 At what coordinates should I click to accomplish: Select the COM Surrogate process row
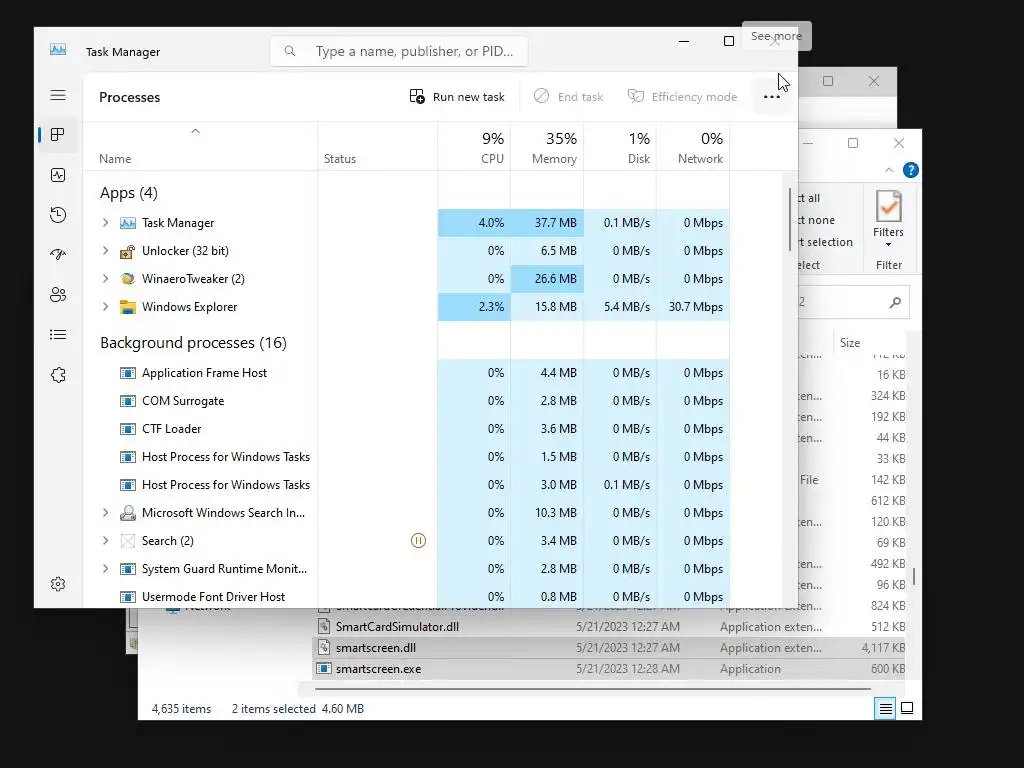coord(406,401)
